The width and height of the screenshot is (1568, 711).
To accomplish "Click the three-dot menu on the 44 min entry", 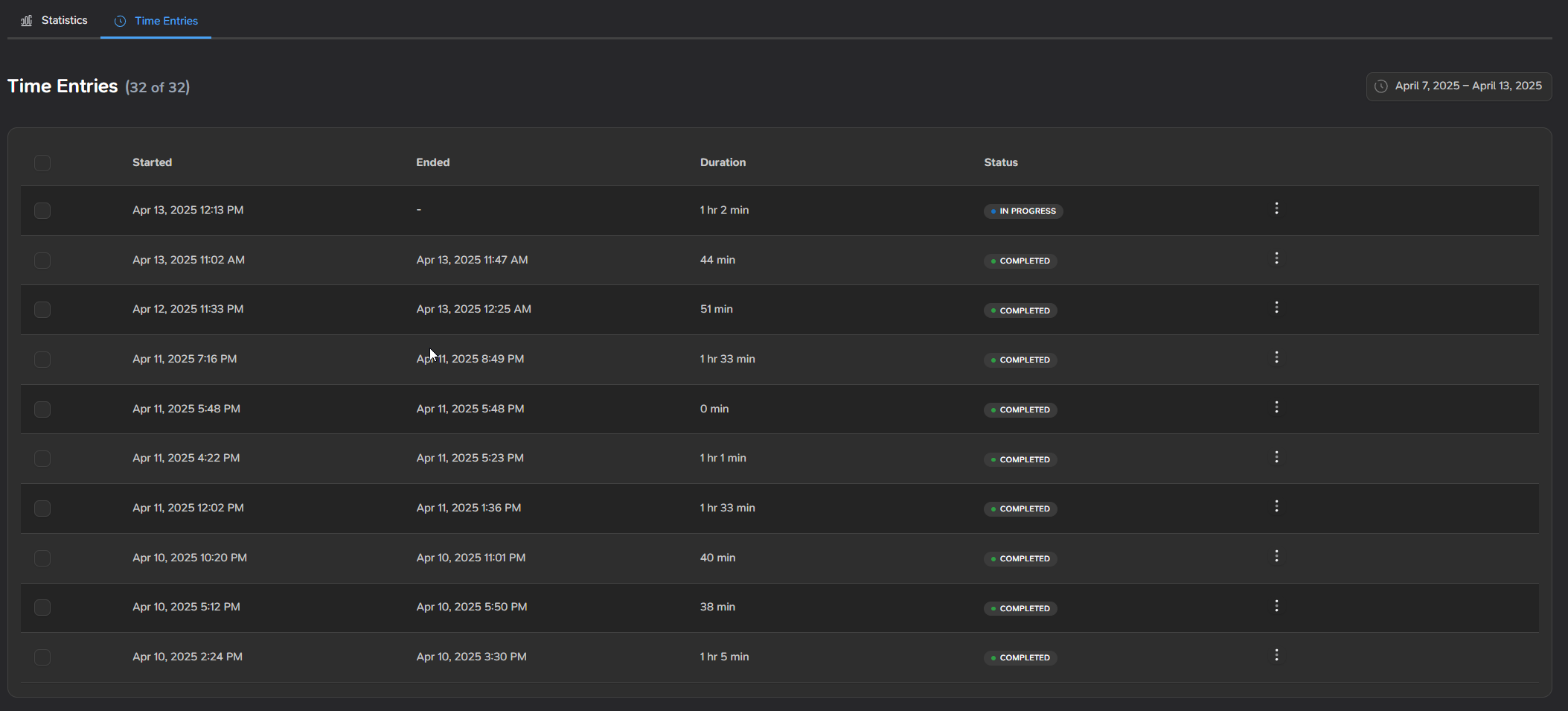I will [x=1276, y=258].
